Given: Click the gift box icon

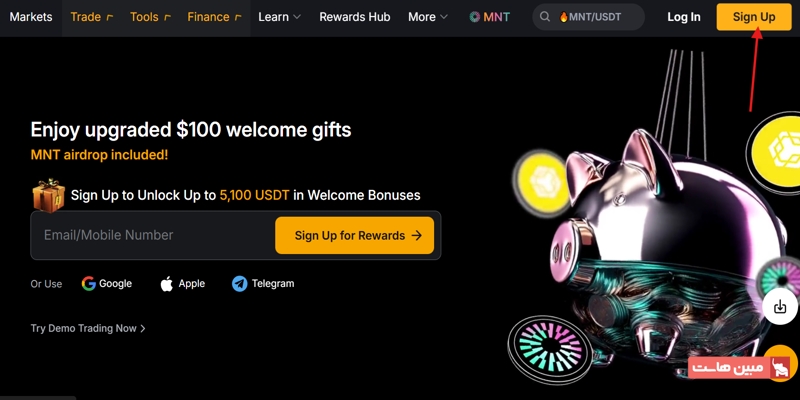Looking at the screenshot, I should tap(49, 195).
